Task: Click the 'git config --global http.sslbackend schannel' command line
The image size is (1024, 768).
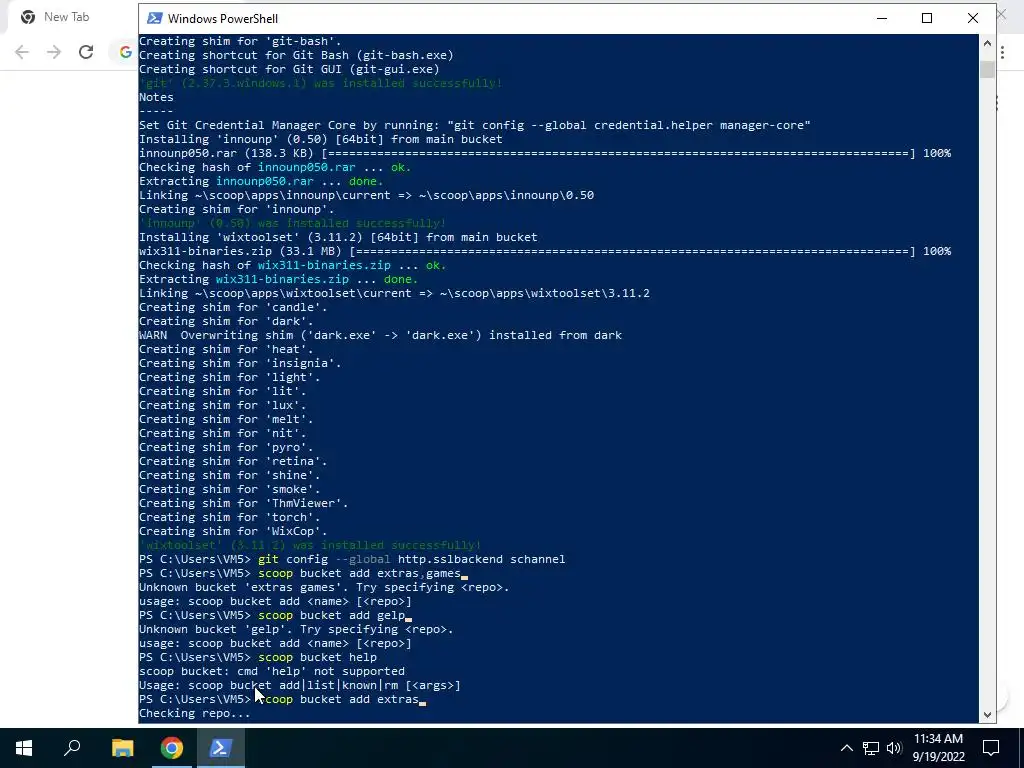Action: coord(352,559)
